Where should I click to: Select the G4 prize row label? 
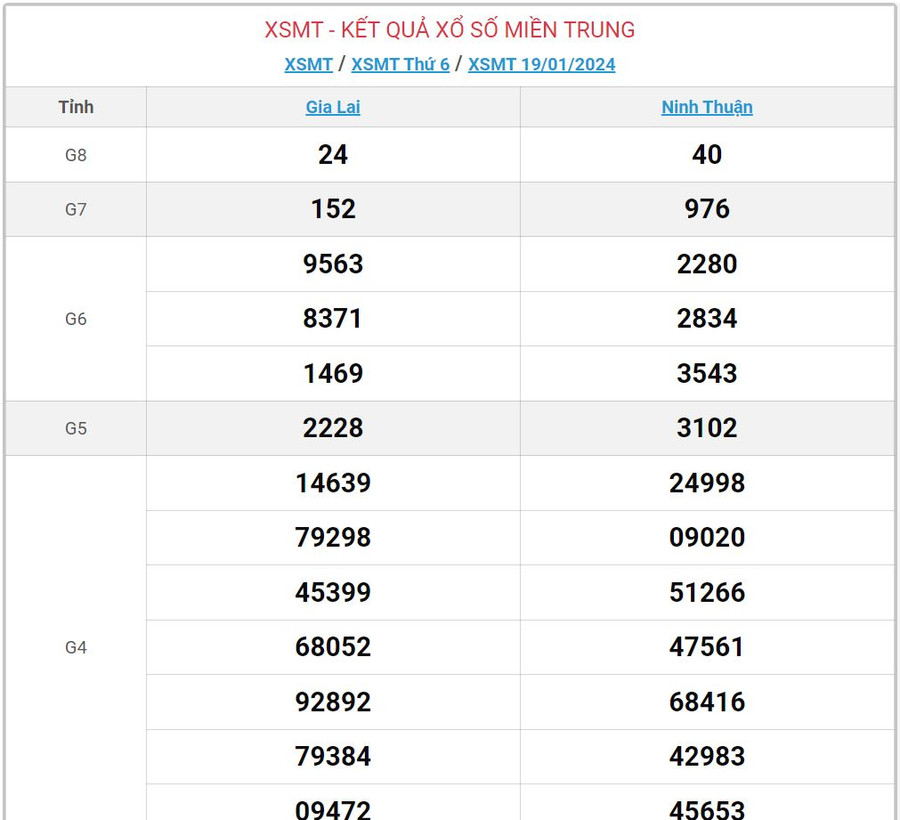76,647
